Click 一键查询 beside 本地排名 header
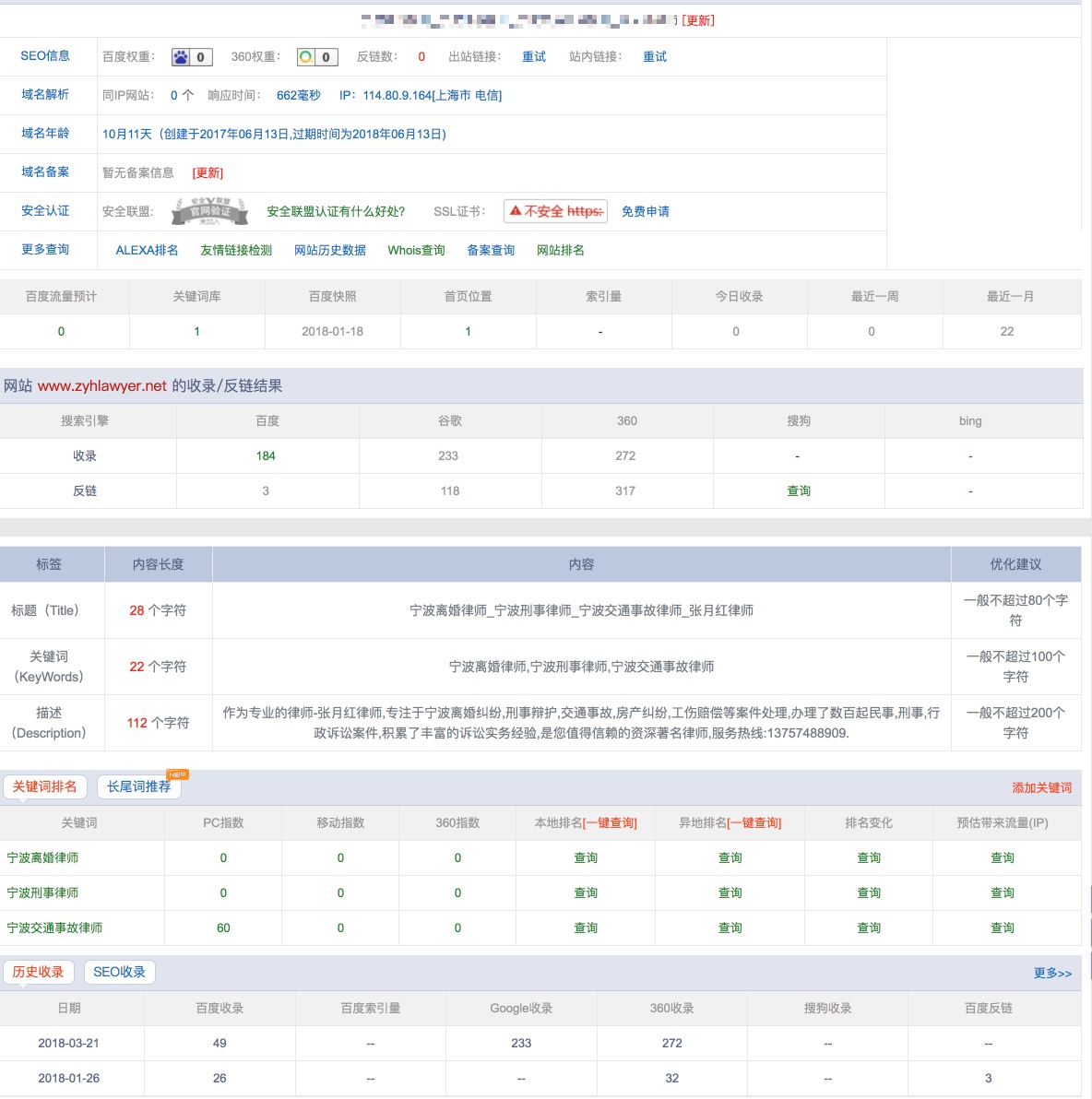1092x1099 pixels. 610,823
